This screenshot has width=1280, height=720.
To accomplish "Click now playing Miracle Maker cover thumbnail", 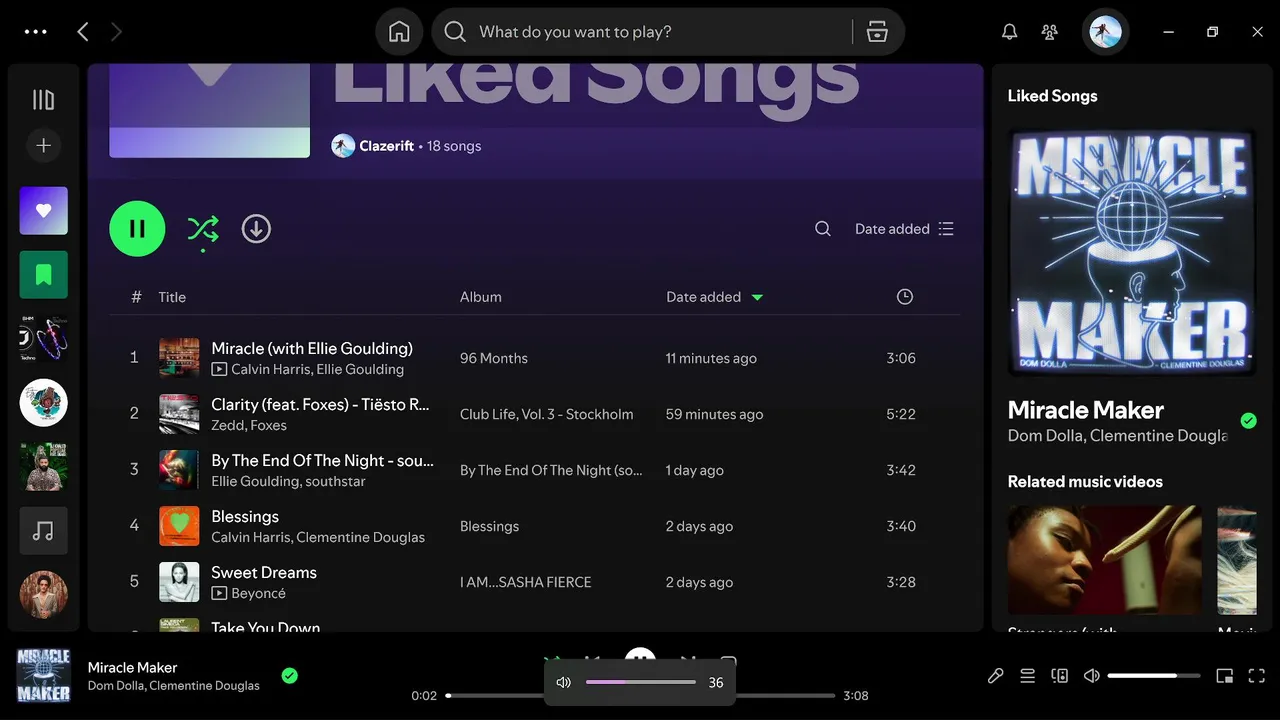I will click(x=44, y=676).
